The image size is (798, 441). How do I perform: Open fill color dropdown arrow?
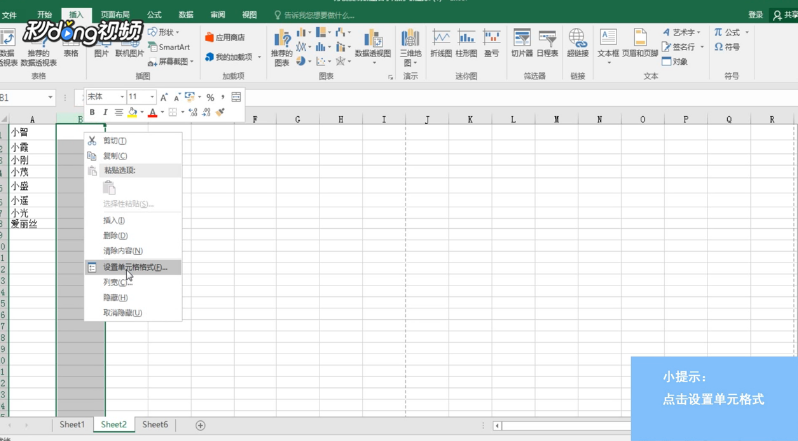[x=141, y=112]
